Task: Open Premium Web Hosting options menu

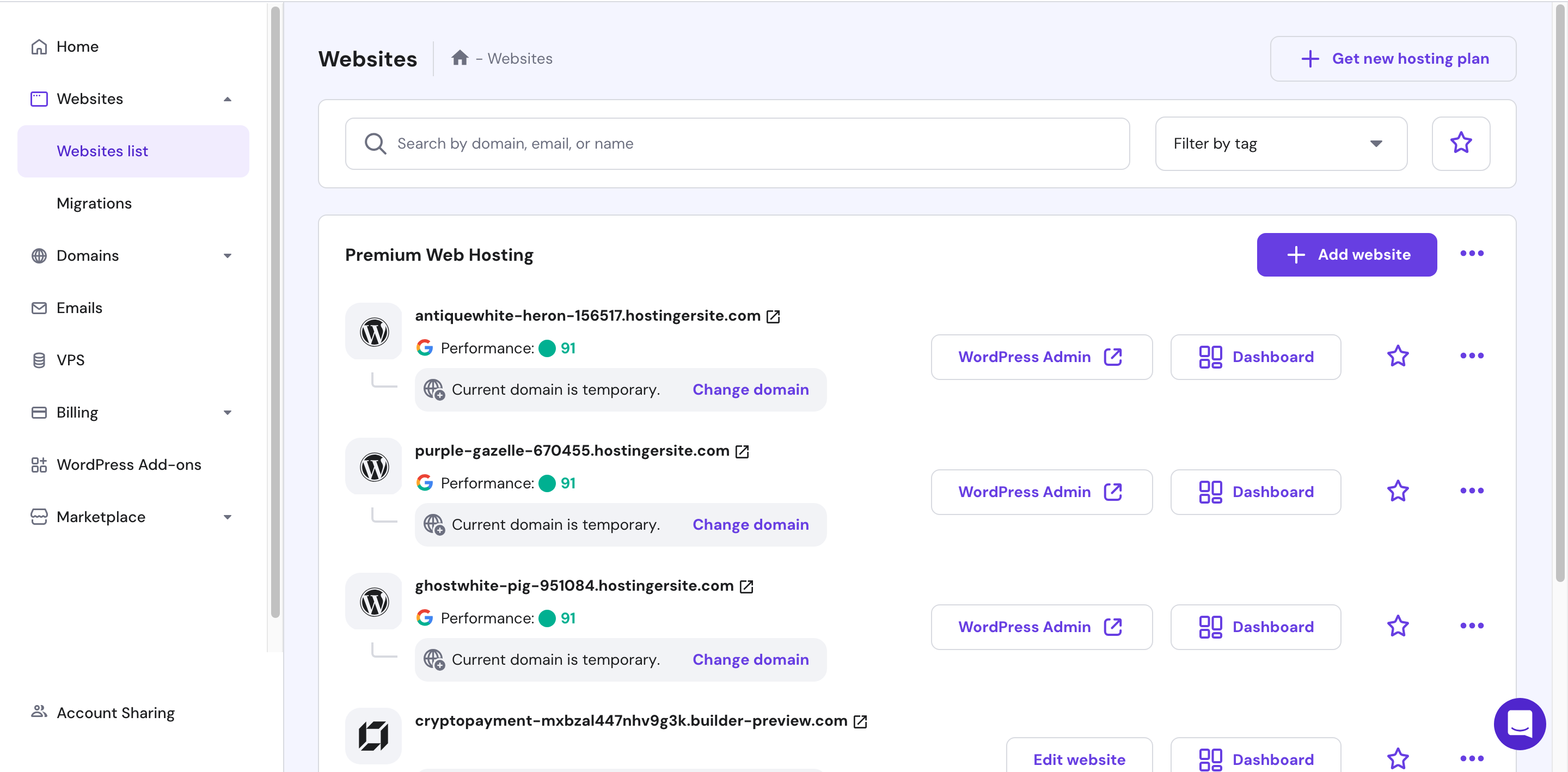Action: point(1471,253)
